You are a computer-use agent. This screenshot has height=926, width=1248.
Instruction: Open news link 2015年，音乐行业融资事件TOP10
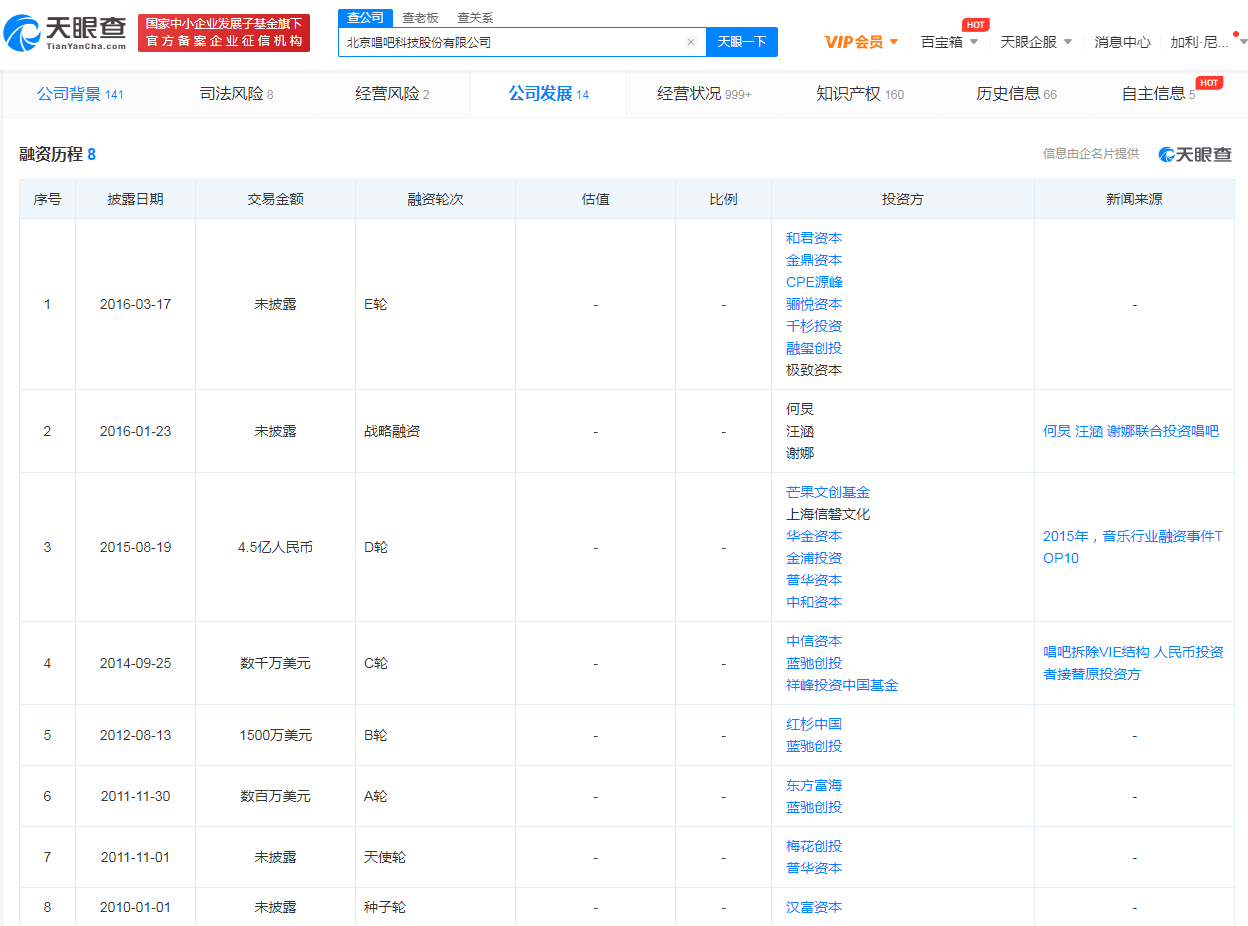point(1133,547)
